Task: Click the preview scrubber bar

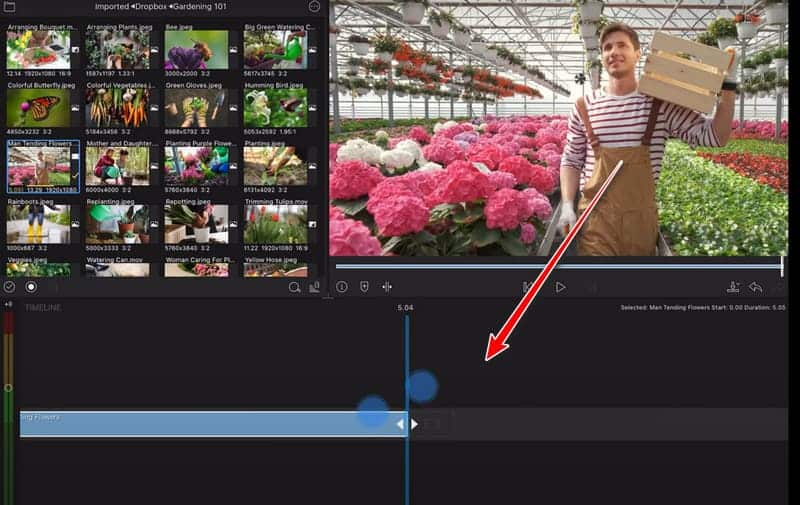Action: point(558,266)
